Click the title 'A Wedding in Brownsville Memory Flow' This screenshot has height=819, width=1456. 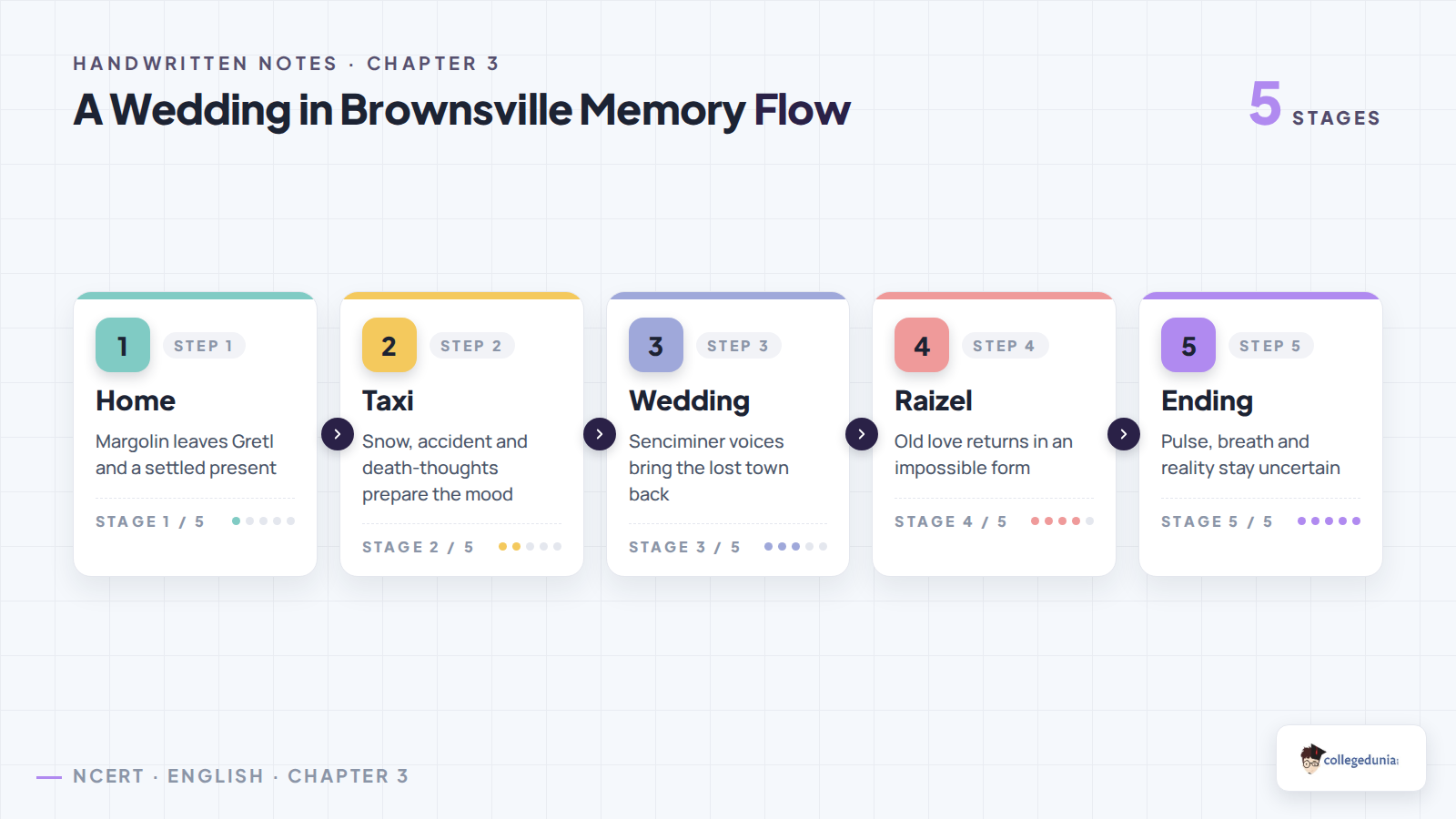(x=461, y=110)
